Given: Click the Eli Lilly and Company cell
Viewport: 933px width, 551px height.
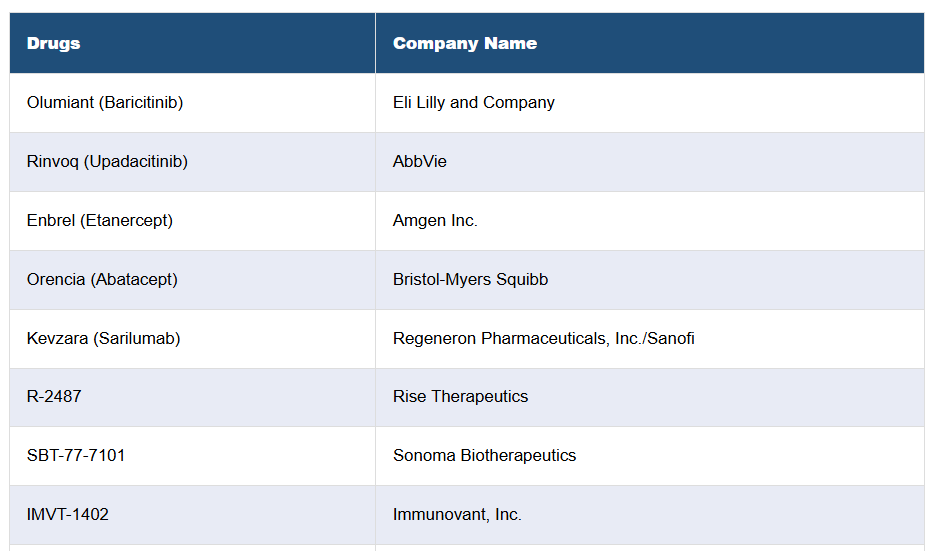Looking at the screenshot, I should [x=474, y=102].
